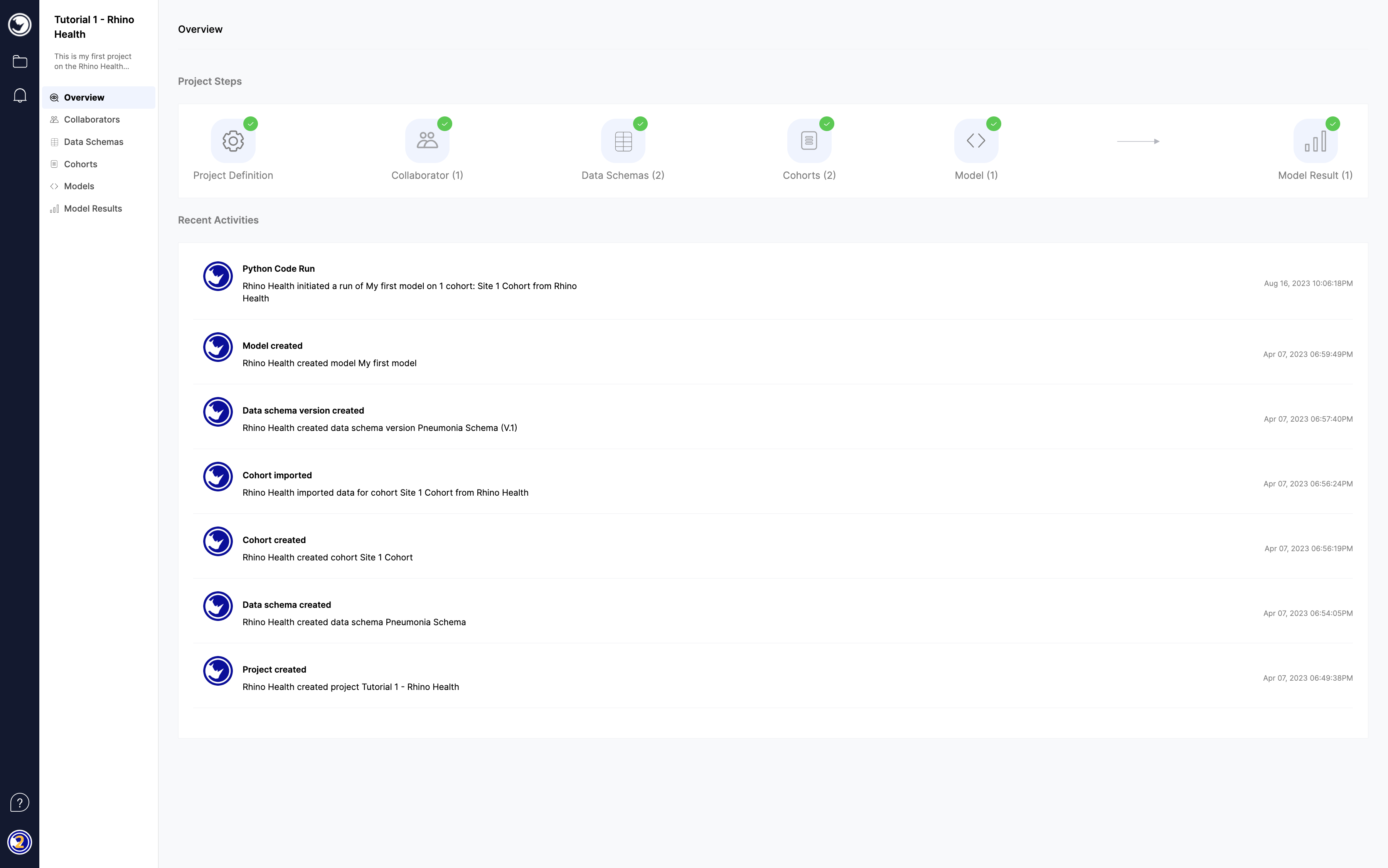Click timestamp Apr 07, 2023 06:56:24PM
Viewport: 1388px width, 868px height.
click(1308, 484)
